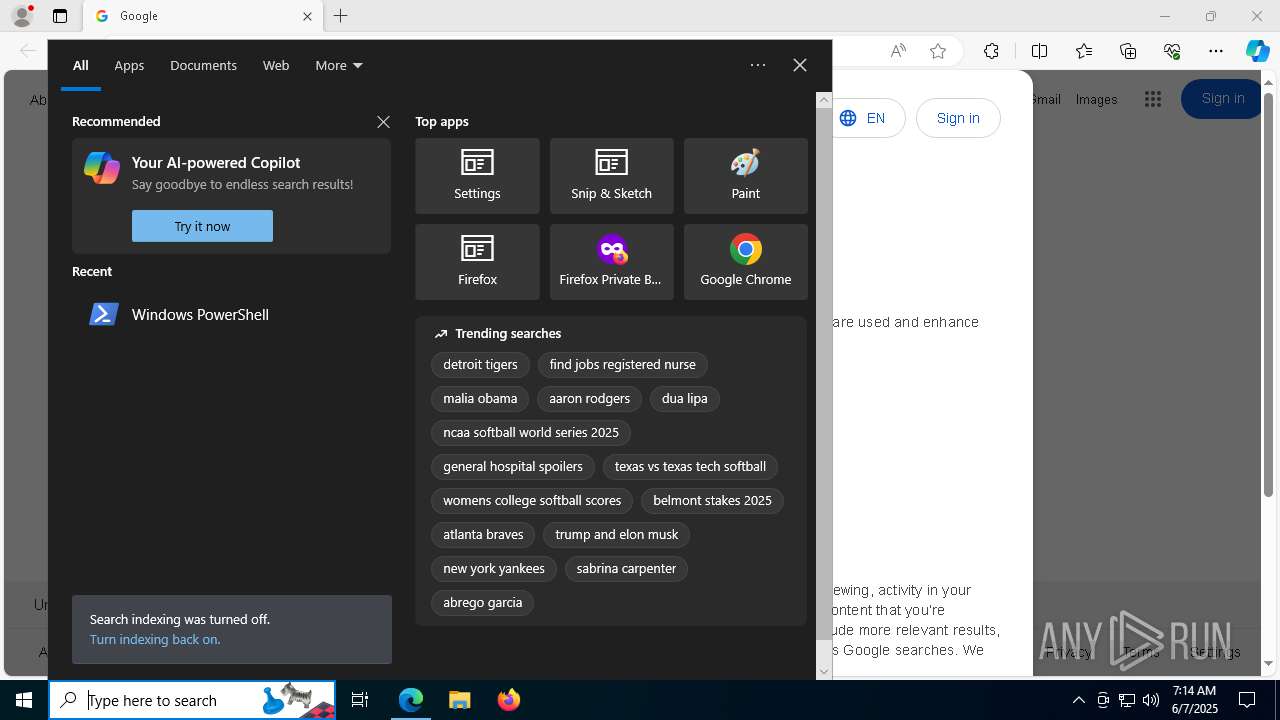Screen dimensions: 1280x720
Task: Select the Google browser tab
Action: pyautogui.click(x=203, y=16)
